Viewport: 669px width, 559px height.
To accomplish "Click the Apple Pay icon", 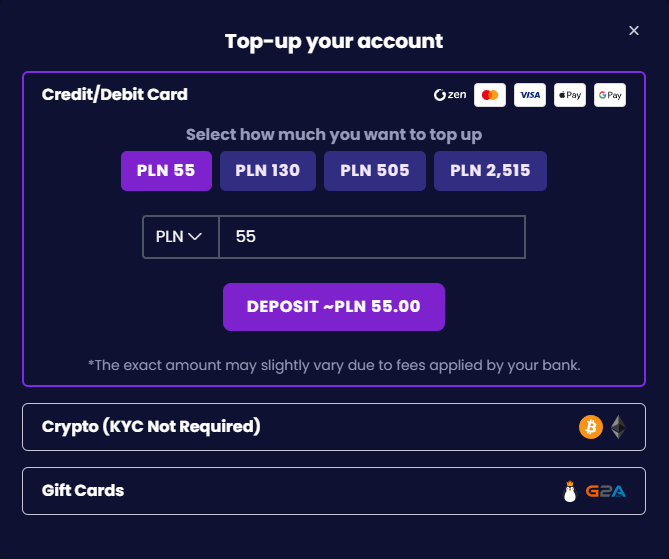I will coord(570,95).
